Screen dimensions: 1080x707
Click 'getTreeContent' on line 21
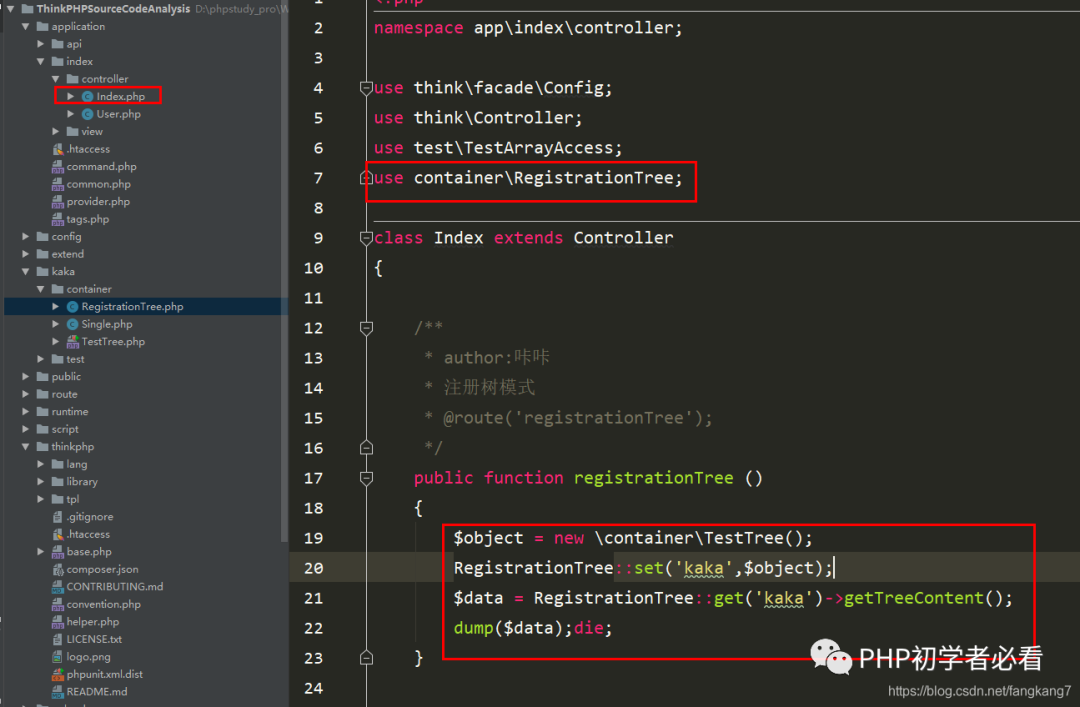913,598
